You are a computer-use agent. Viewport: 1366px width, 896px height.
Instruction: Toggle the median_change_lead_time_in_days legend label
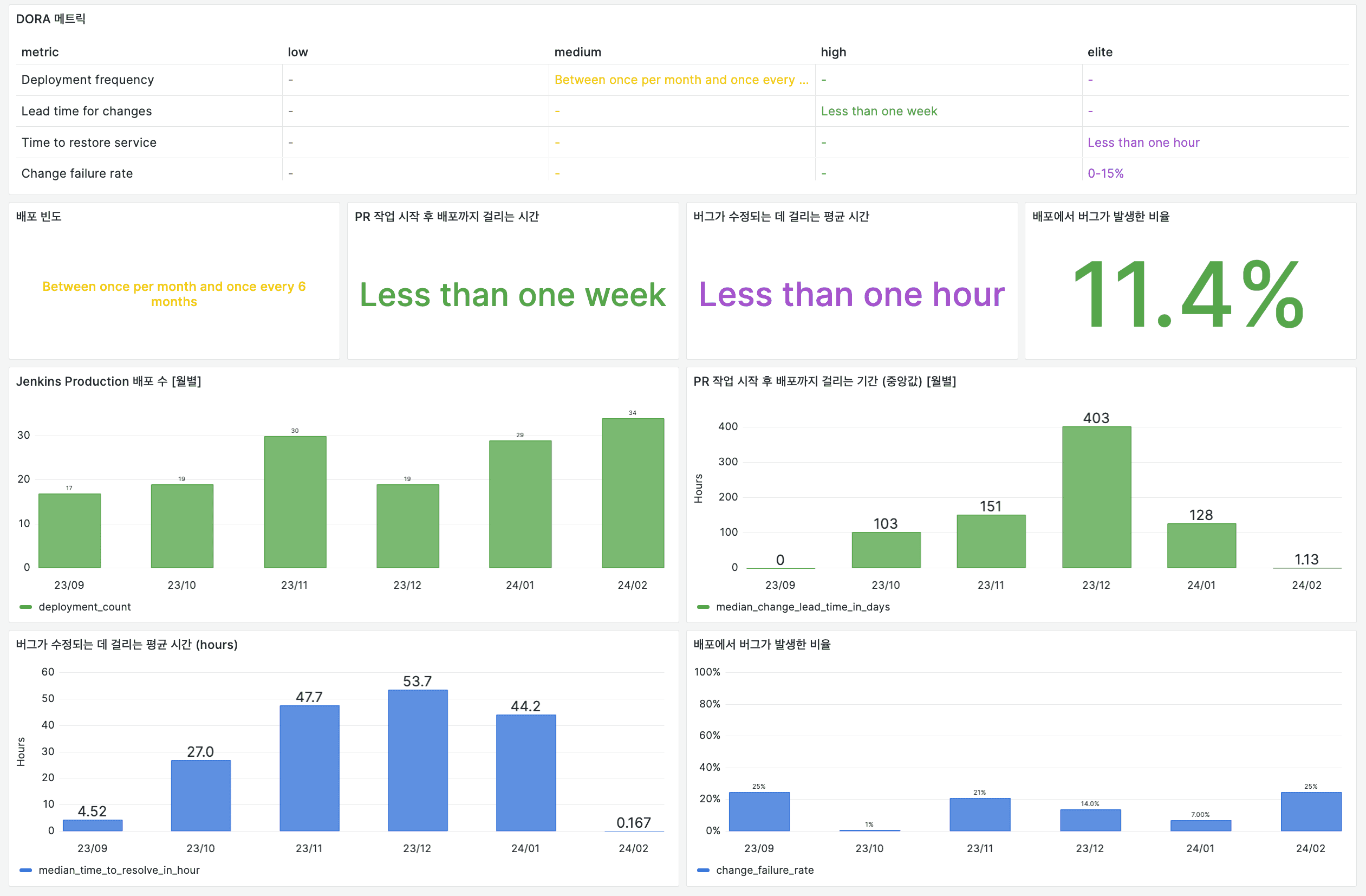802,607
